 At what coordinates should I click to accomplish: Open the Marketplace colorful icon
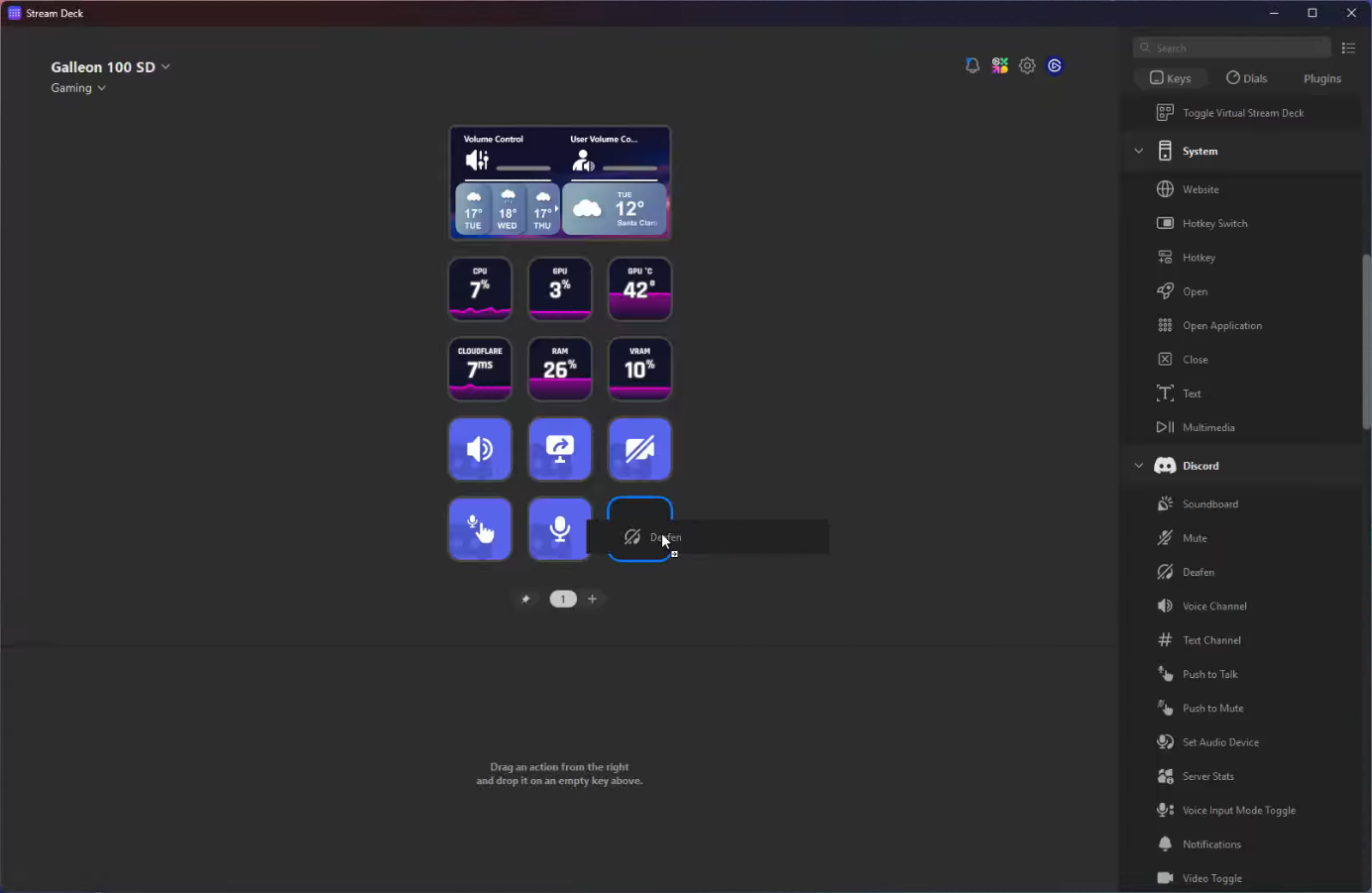[999, 65]
